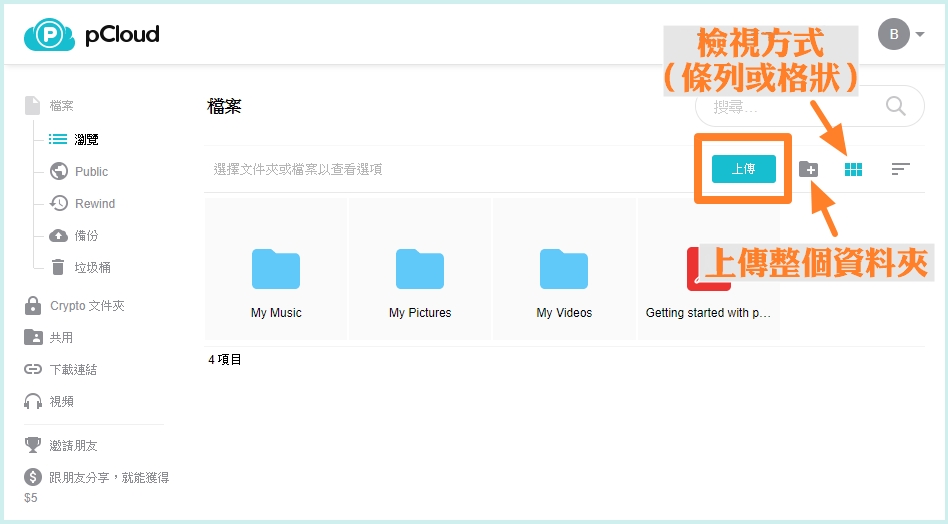
Task: Open Rewind history in sidebar
Action: click(95, 204)
